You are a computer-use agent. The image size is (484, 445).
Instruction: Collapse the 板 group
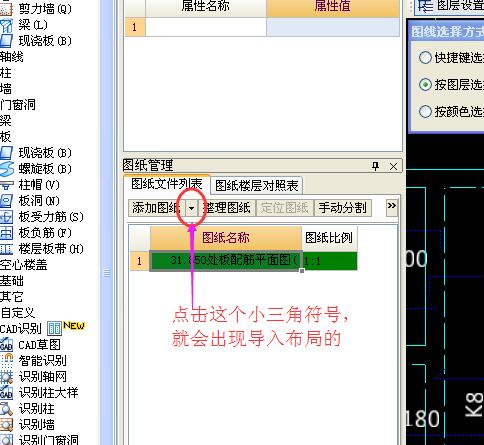[6, 137]
